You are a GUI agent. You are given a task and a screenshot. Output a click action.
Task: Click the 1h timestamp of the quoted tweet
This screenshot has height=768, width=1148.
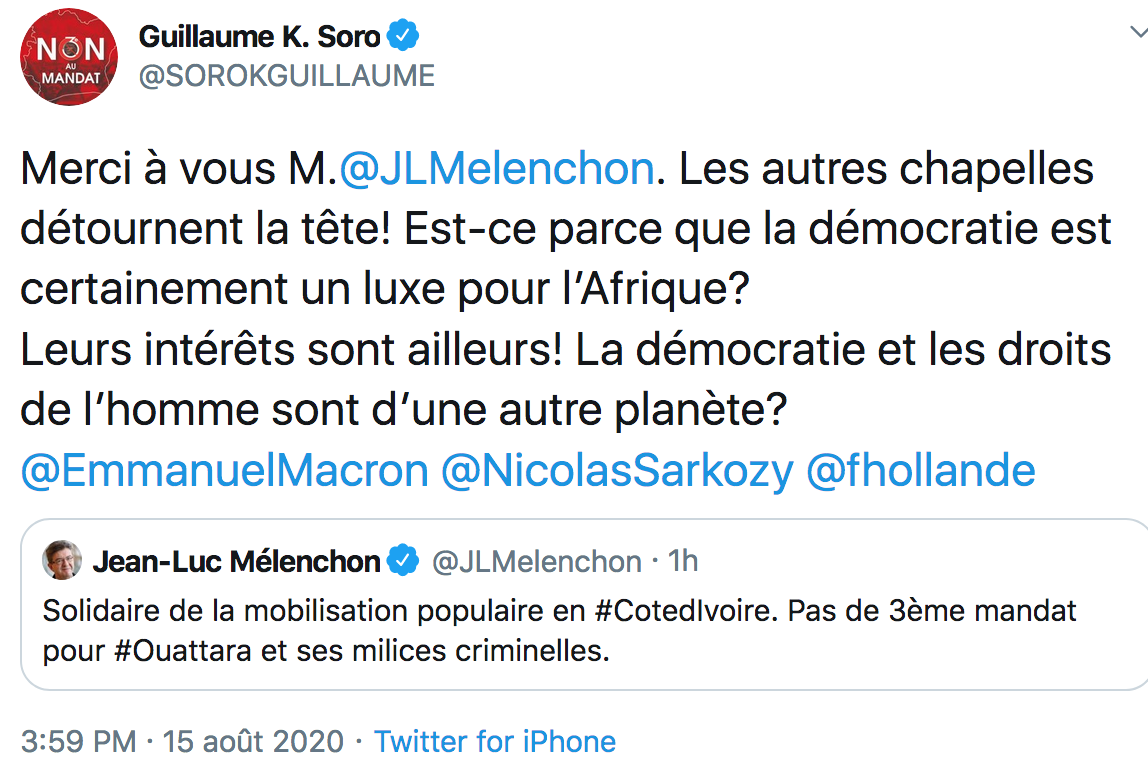683,561
